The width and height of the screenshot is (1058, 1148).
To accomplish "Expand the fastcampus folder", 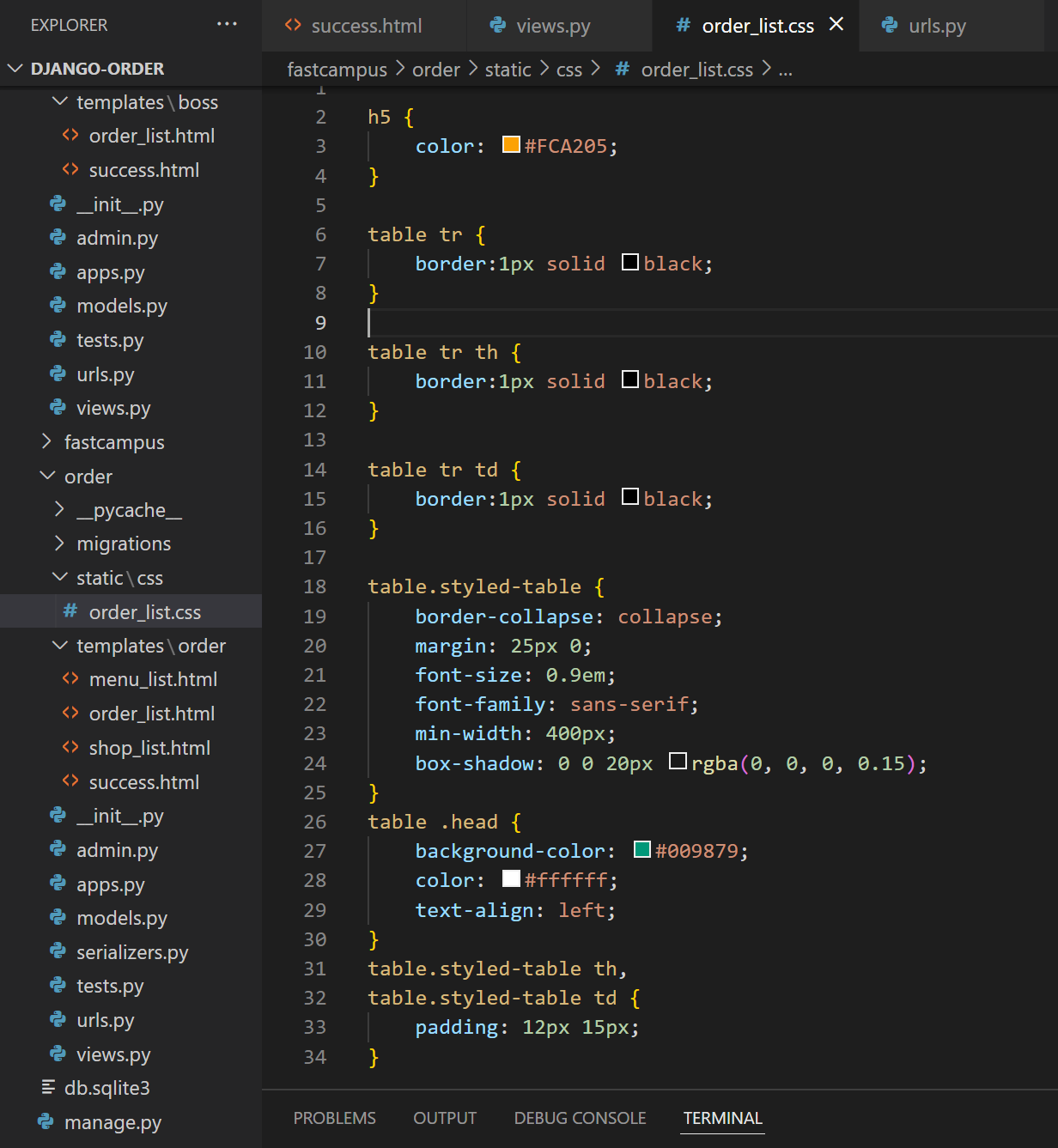I will 46,441.
